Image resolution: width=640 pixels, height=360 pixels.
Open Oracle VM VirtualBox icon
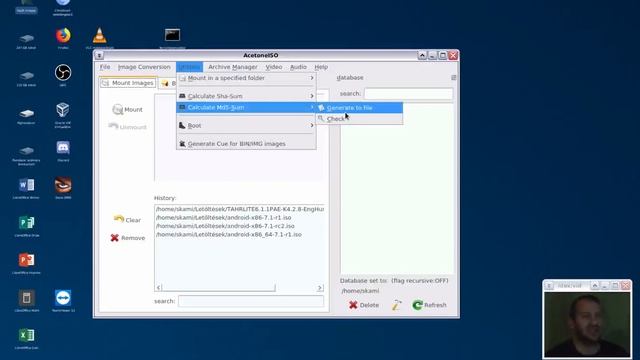63,110
